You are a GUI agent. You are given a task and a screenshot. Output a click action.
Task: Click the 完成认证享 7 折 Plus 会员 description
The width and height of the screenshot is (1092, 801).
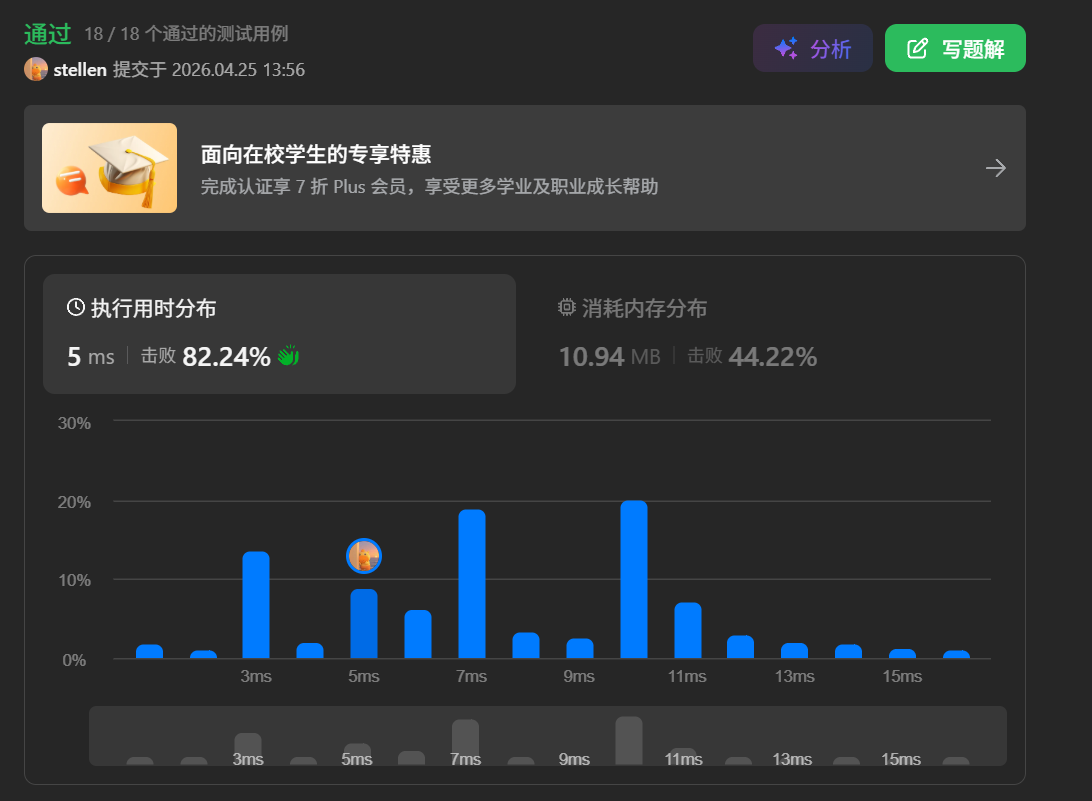(x=429, y=187)
